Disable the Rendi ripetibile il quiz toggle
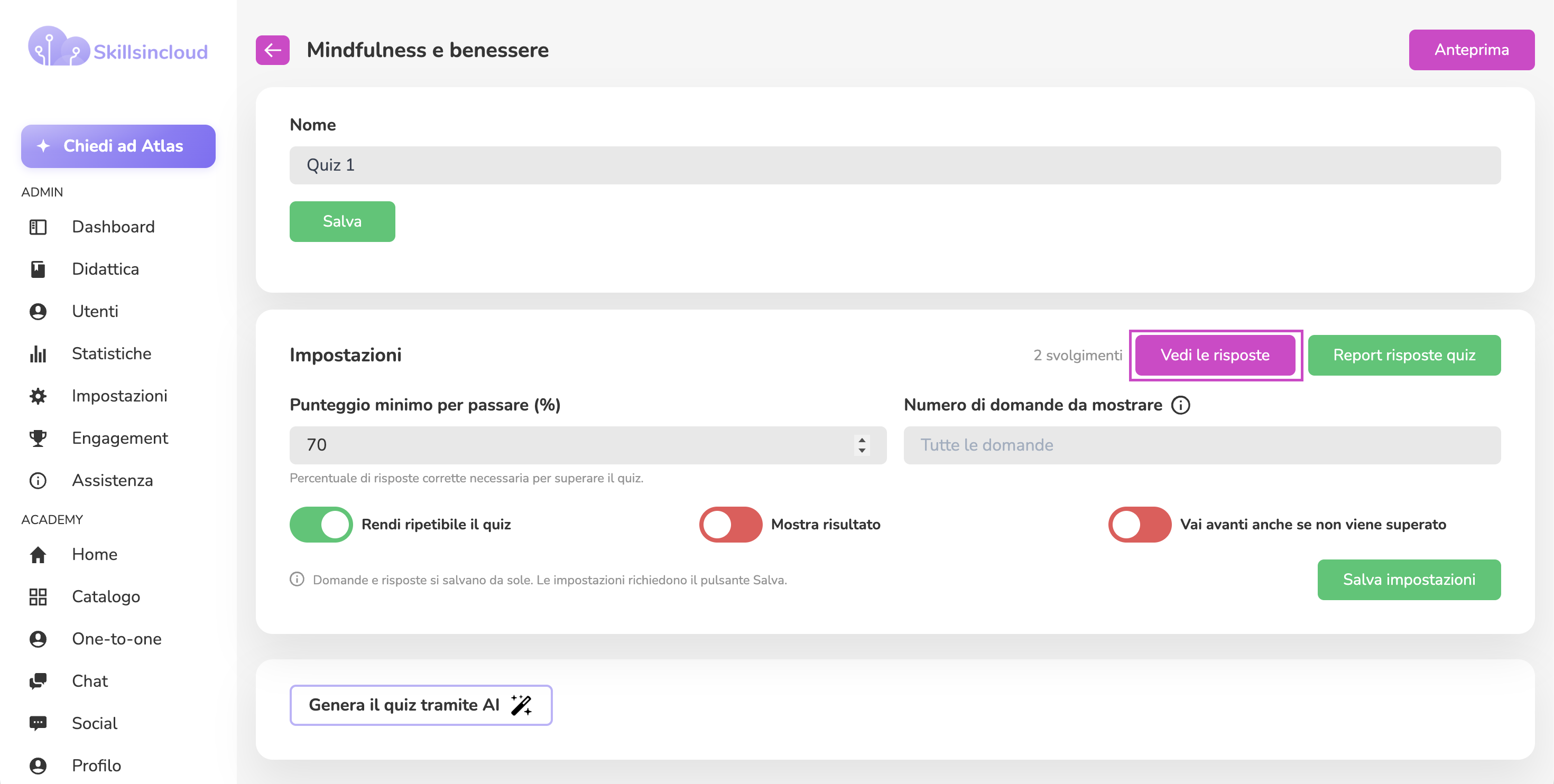Screen dimensions: 1554x784 [x=321, y=524]
